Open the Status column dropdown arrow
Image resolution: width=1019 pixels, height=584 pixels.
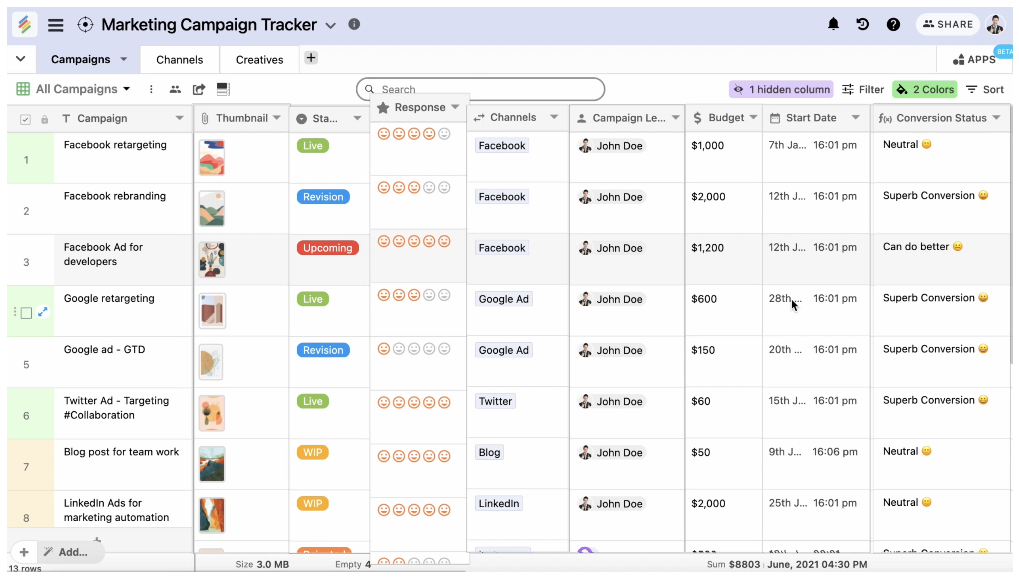357,118
